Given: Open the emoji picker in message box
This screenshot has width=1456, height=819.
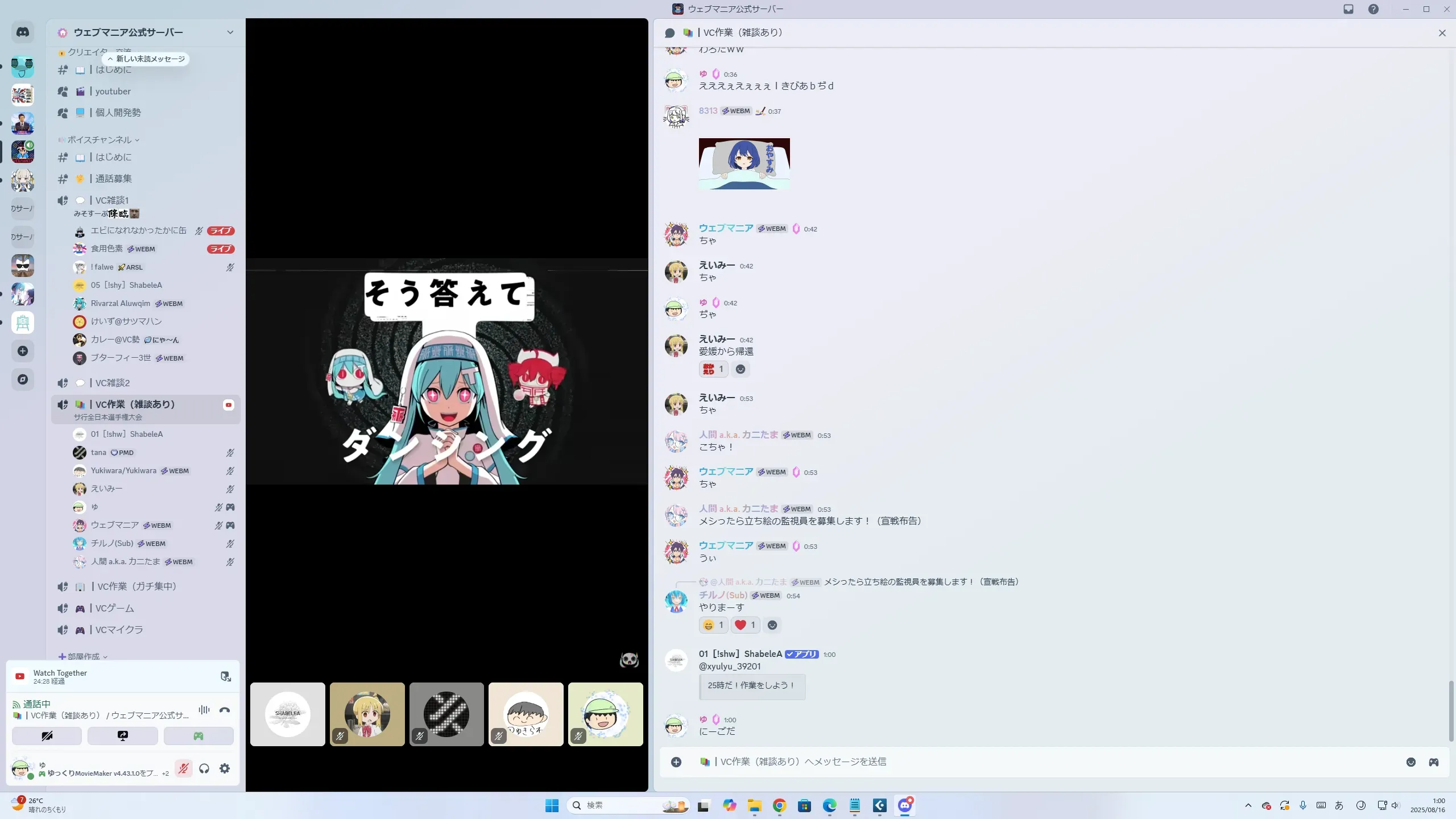Looking at the screenshot, I should [x=1410, y=762].
